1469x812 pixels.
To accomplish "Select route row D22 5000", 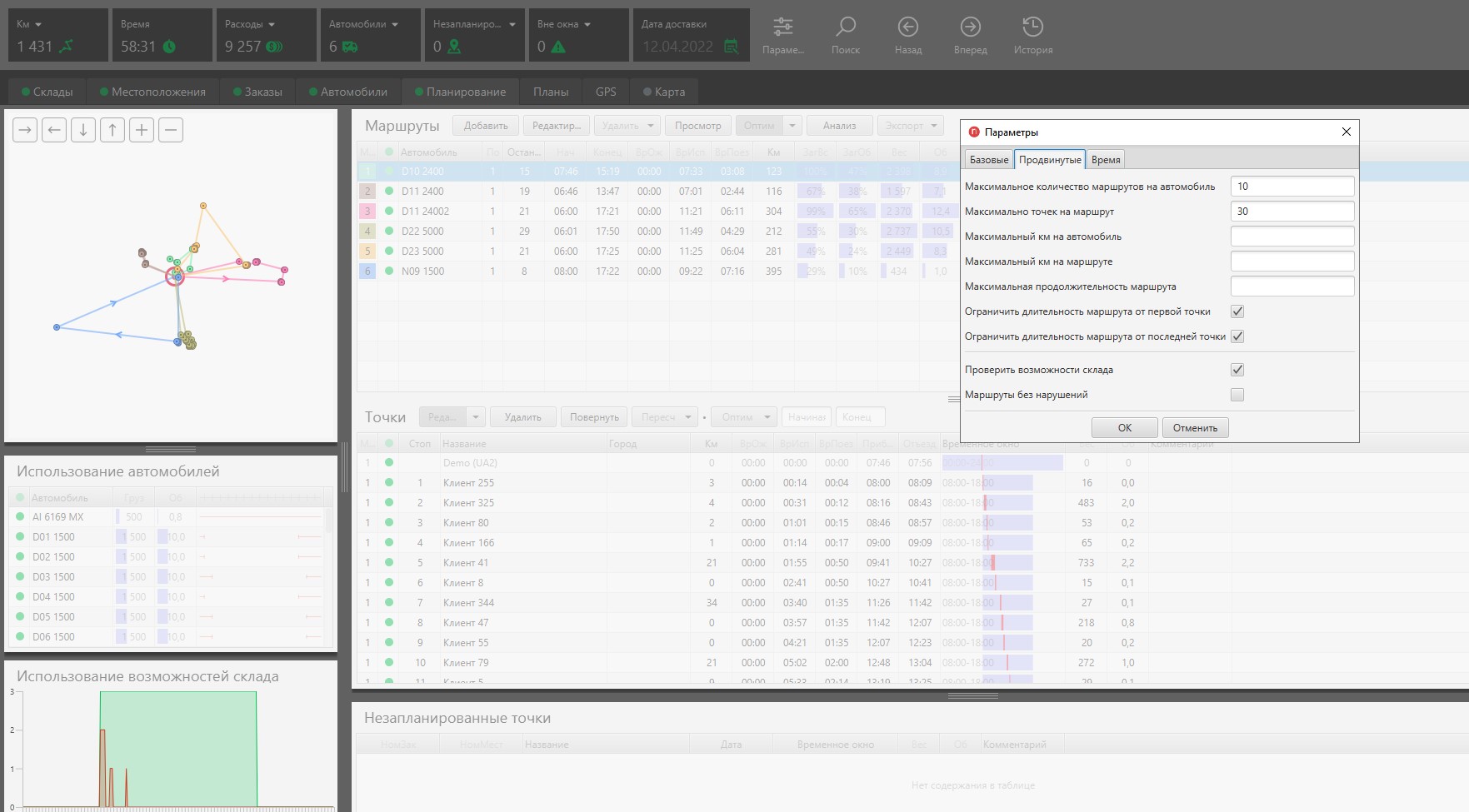I will pyautogui.click(x=658, y=232).
